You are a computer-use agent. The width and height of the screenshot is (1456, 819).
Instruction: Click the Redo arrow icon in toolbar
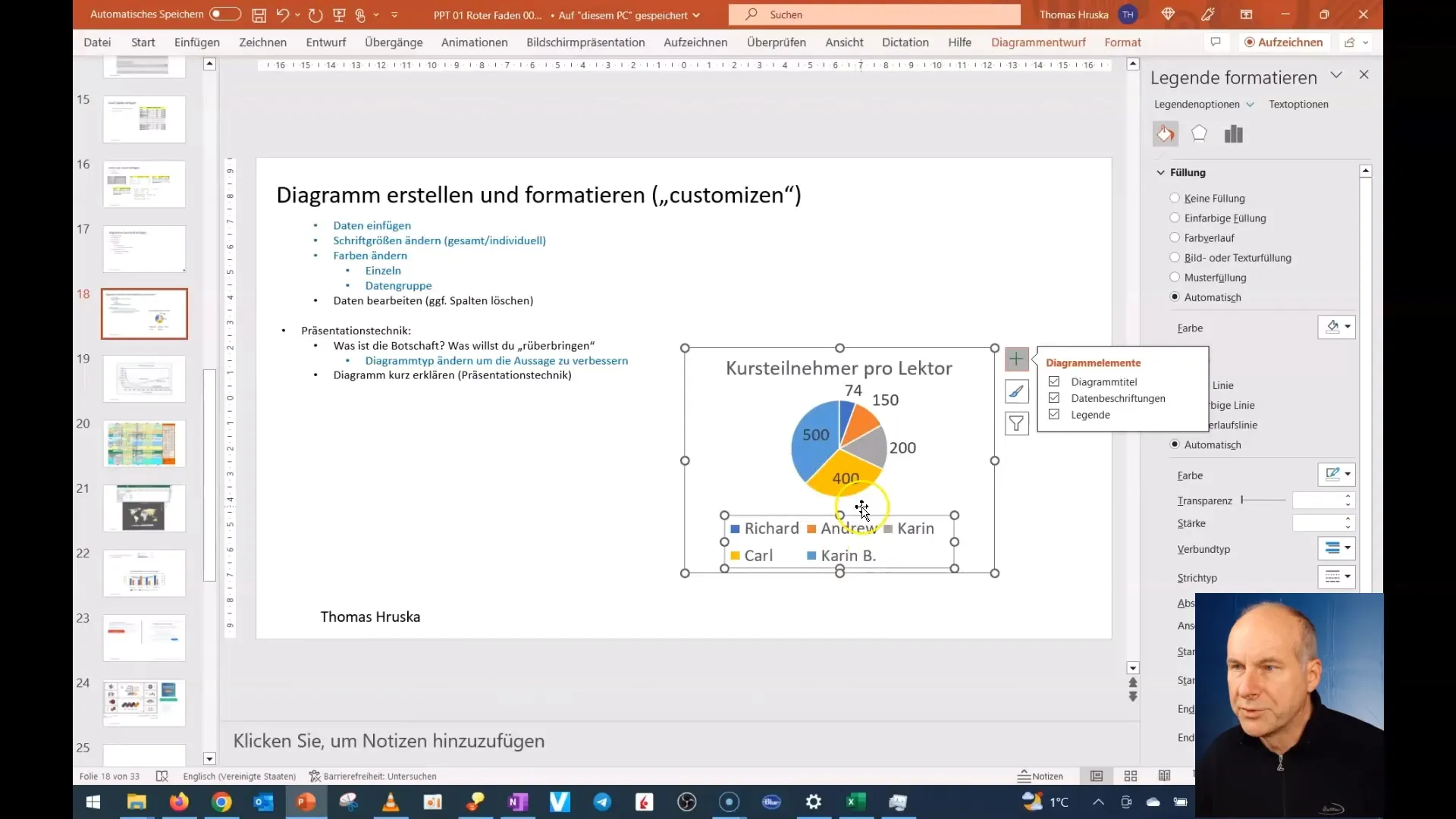coord(315,14)
